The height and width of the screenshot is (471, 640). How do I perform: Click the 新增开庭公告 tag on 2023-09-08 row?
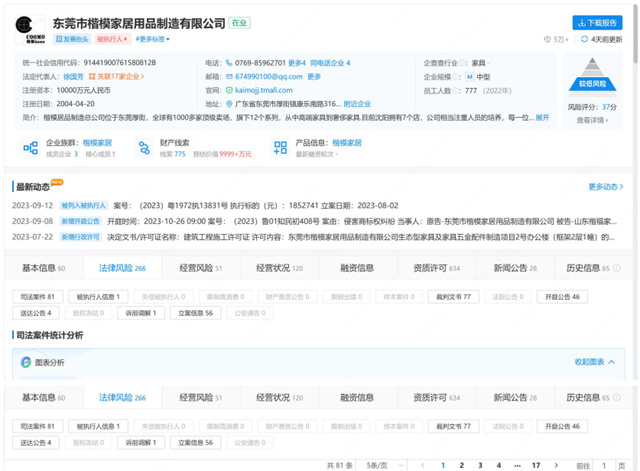coord(80,221)
